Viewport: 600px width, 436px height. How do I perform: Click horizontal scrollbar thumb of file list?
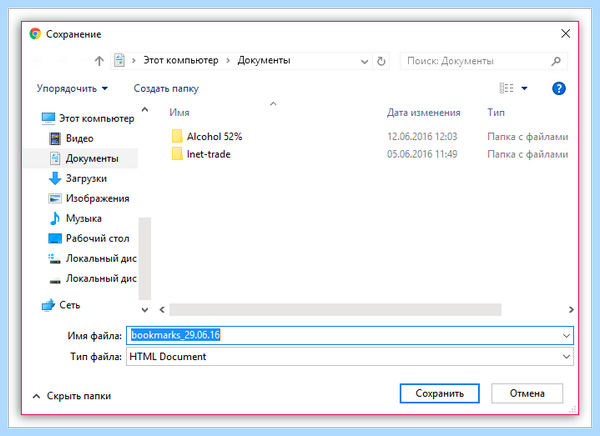[335, 310]
